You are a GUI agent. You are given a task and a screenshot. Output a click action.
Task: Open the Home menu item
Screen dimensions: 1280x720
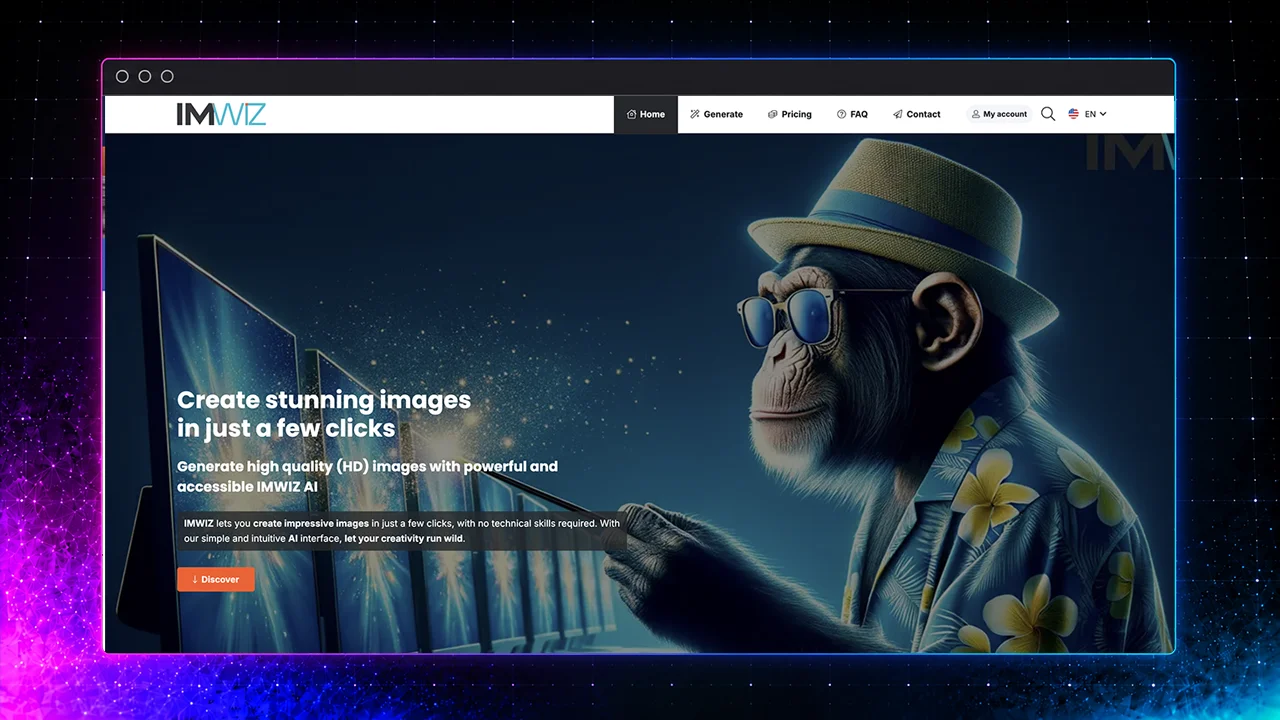tap(646, 114)
